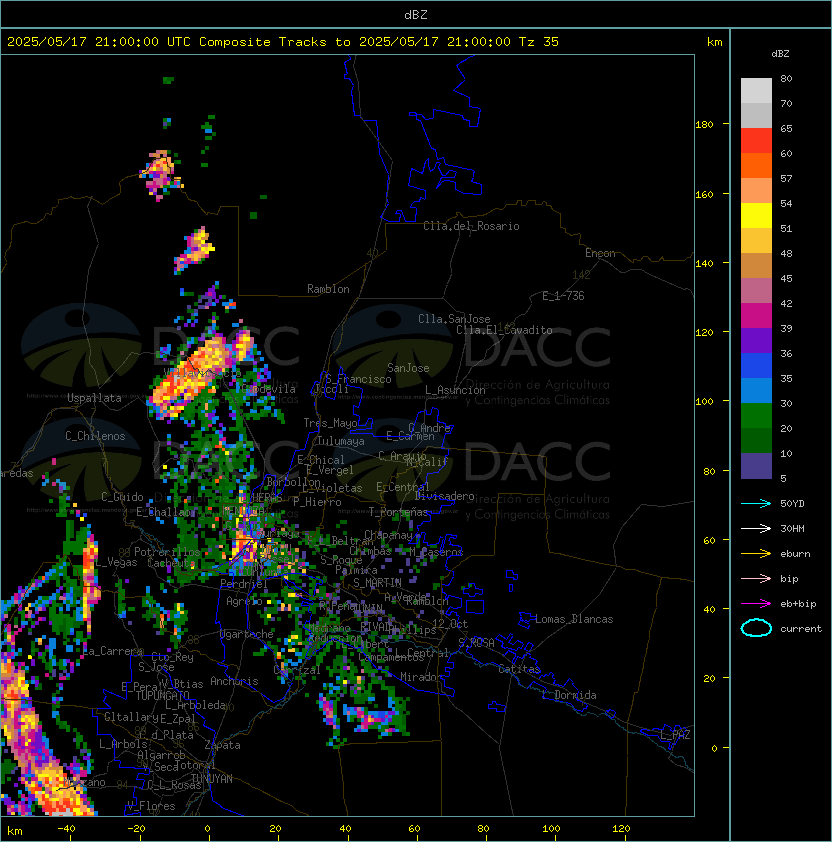Click the 'current' legend label
This screenshot has width=832, height=842.
(x=801, y=629)
